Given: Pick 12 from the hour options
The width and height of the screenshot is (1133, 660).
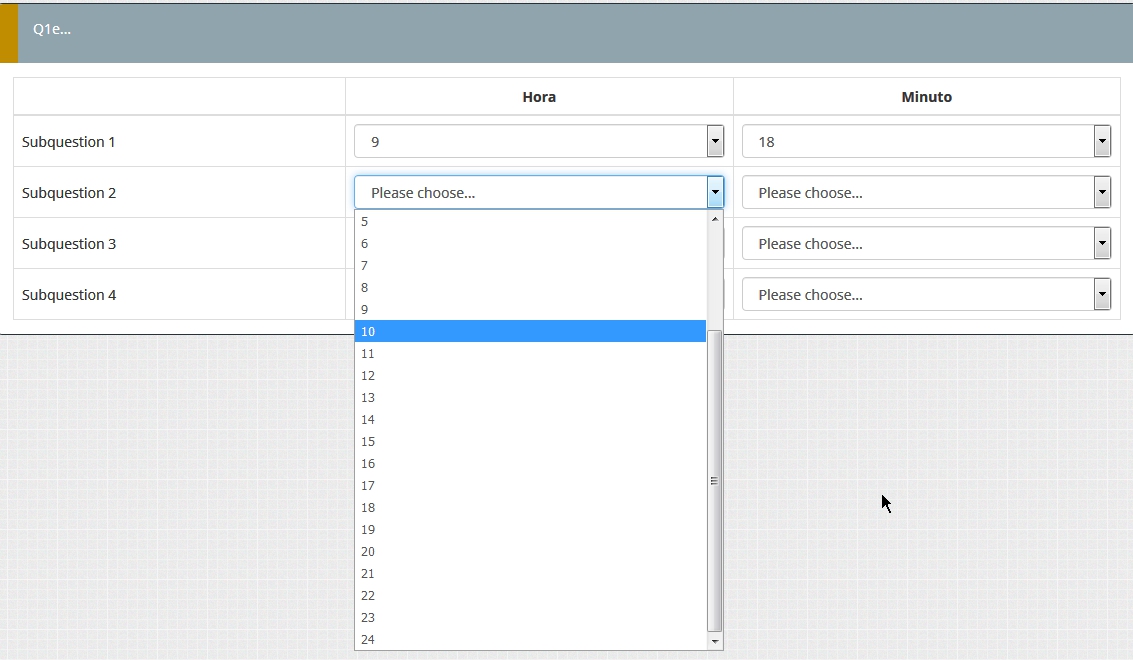Looking at the screenshot, I should [530, 376].
